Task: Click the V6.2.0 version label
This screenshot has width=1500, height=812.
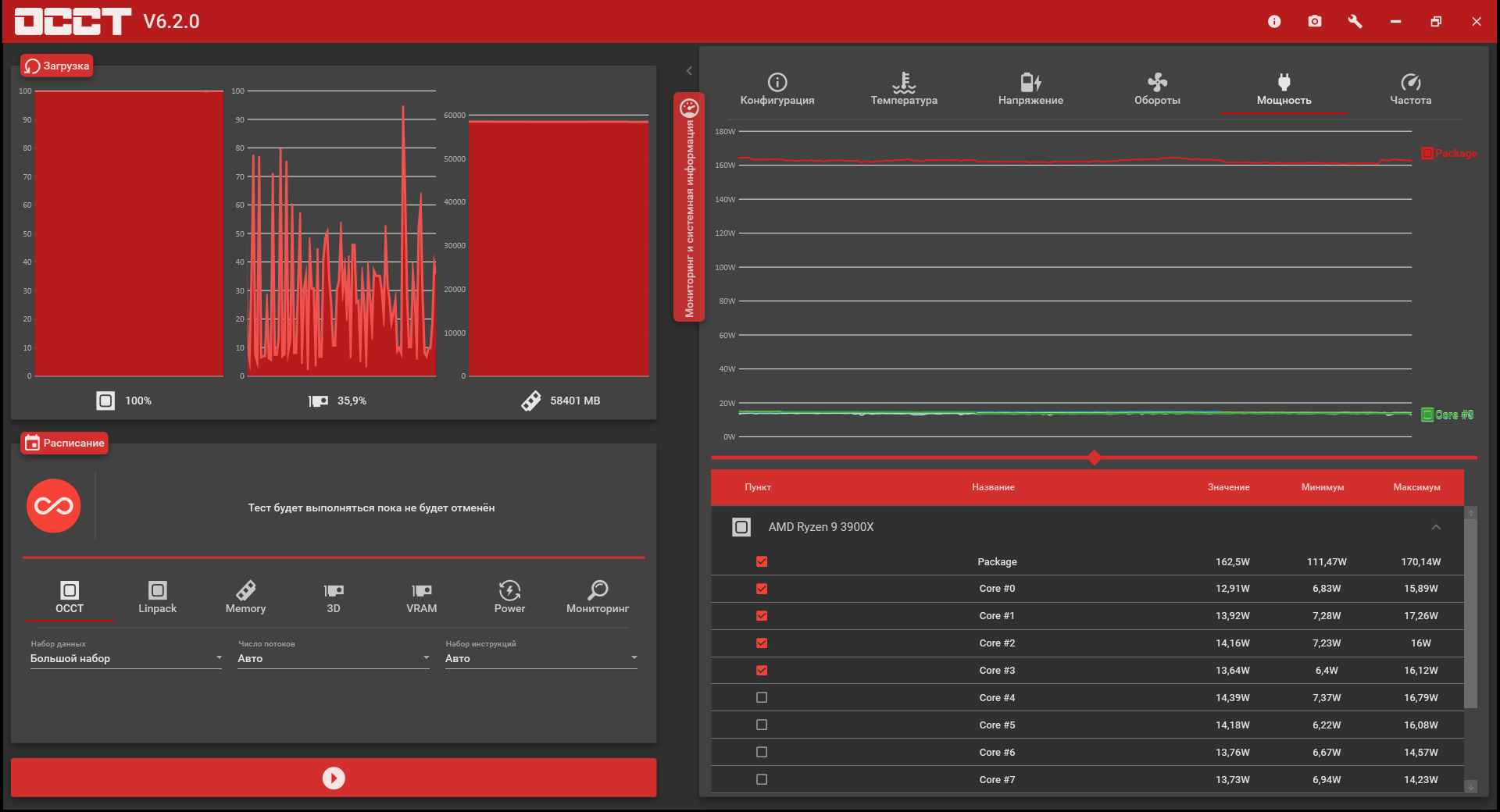Action: pyautogui.click(x=171, y=21)
